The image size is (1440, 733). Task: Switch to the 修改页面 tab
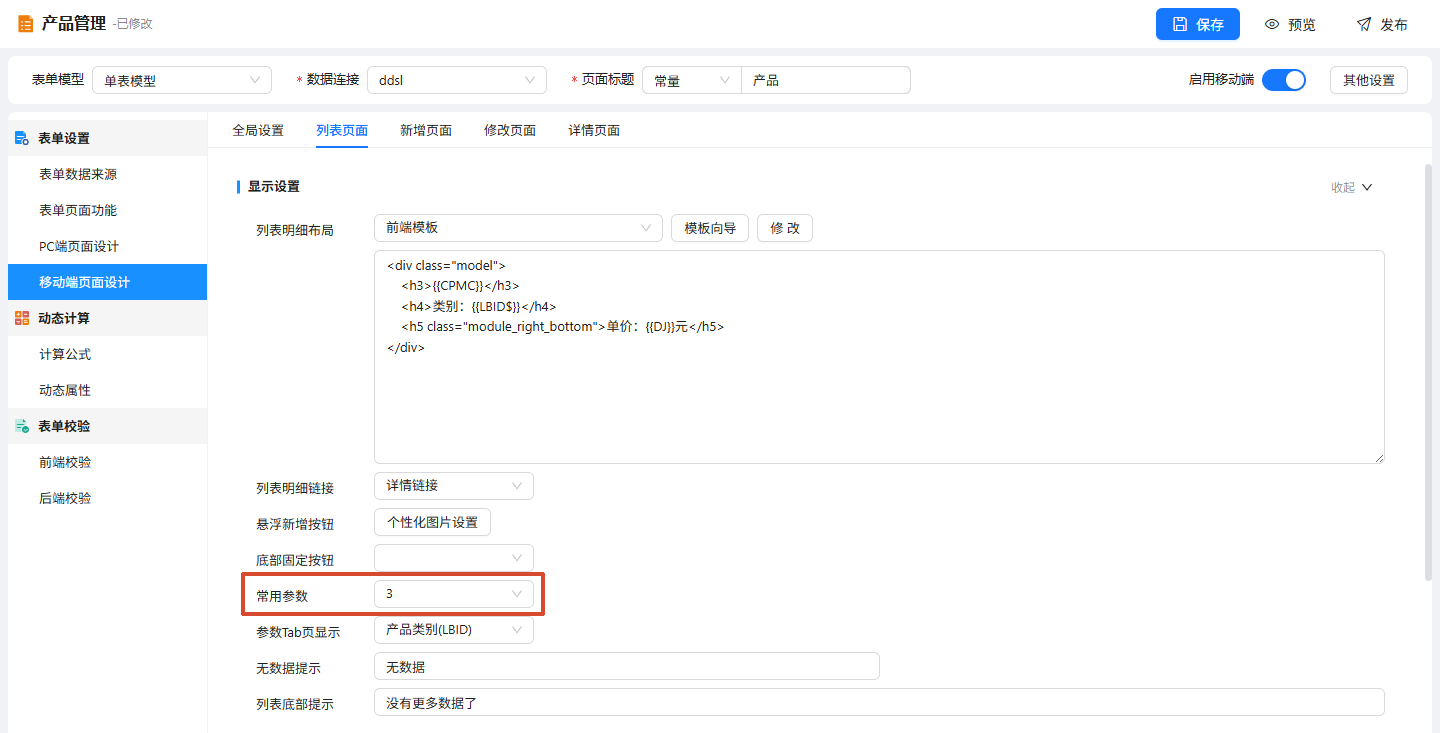pos(510,130)
